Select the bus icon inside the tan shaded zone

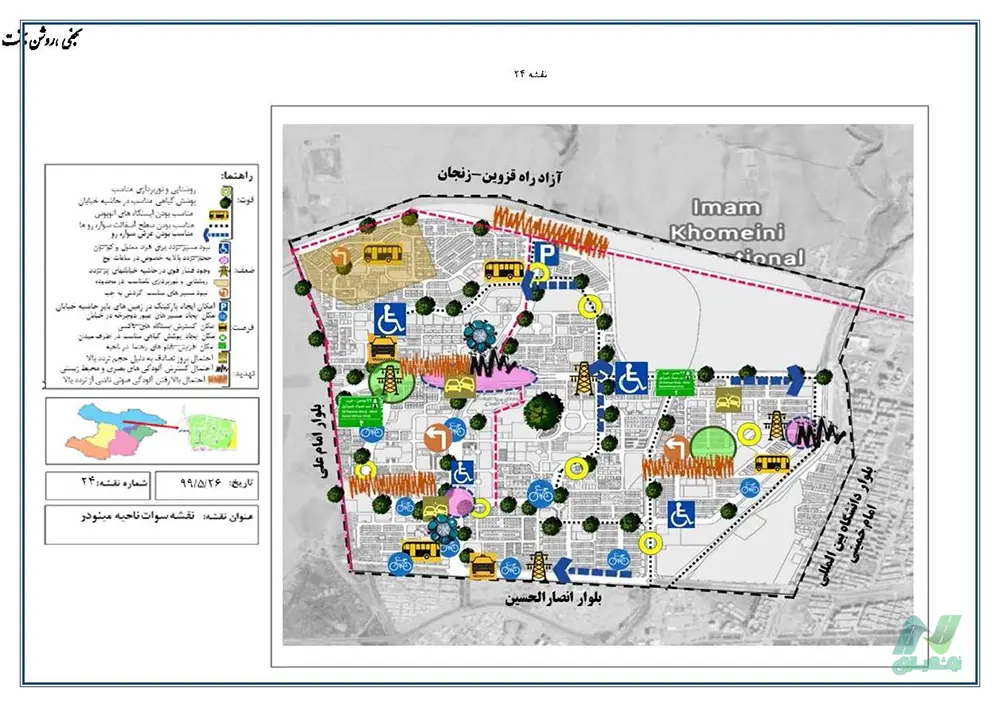tap(383, 253)
